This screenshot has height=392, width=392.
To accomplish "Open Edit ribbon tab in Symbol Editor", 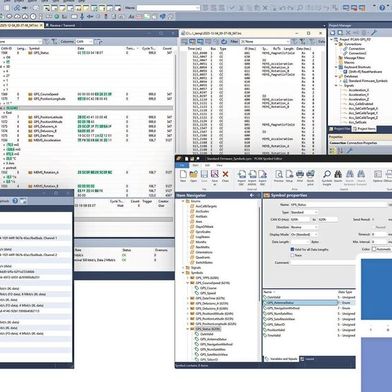I will 207,165.
